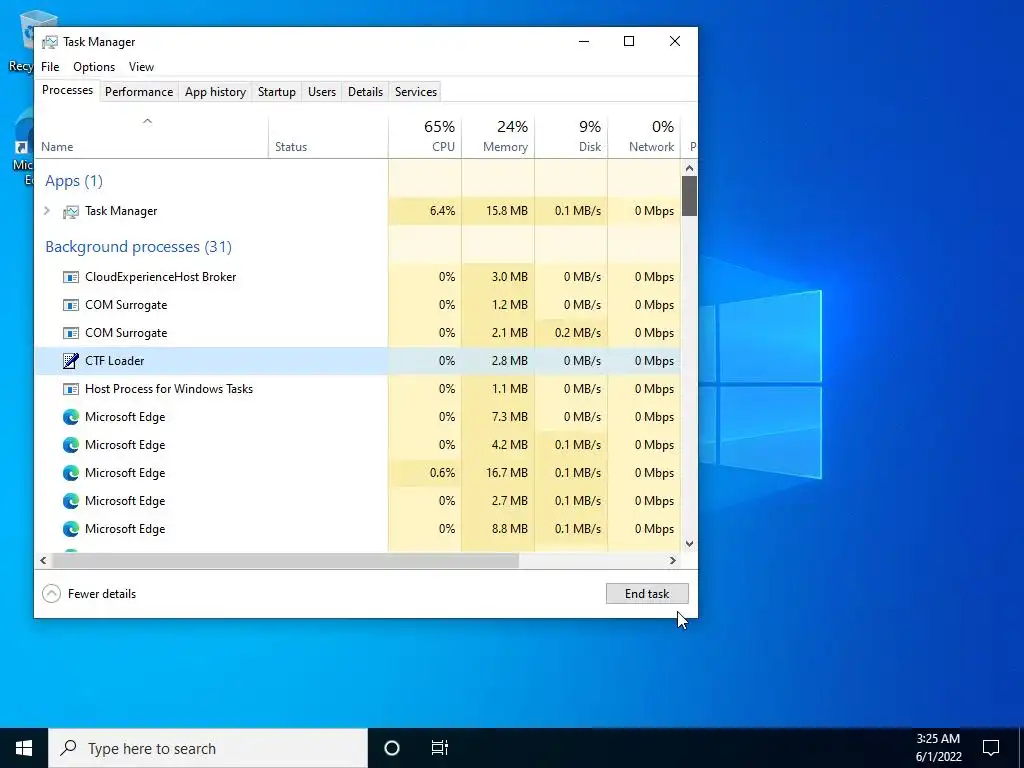Click the scroll right arrow at bottom

click(673, 560)
